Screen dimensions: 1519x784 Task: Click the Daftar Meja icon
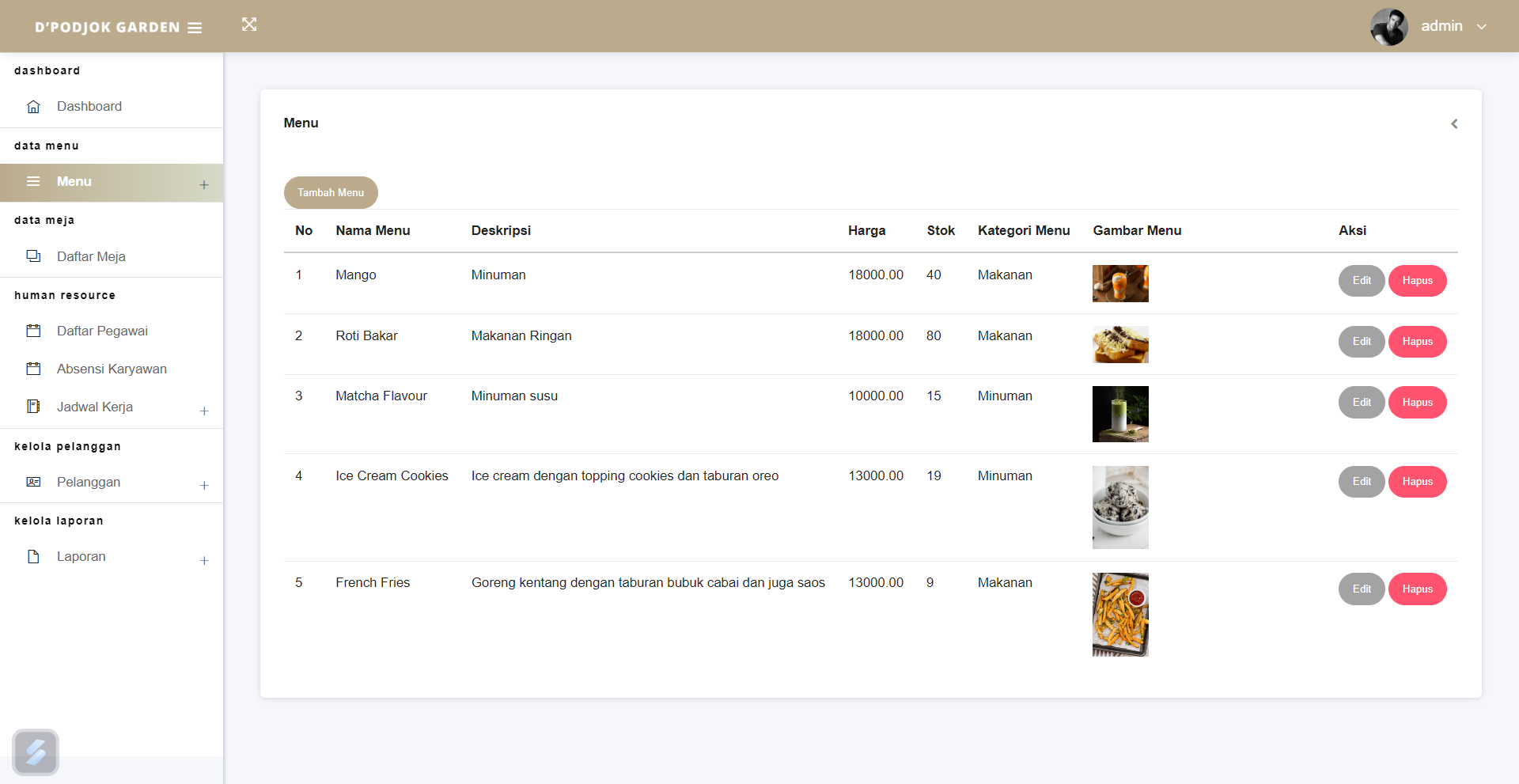[33, 256]
